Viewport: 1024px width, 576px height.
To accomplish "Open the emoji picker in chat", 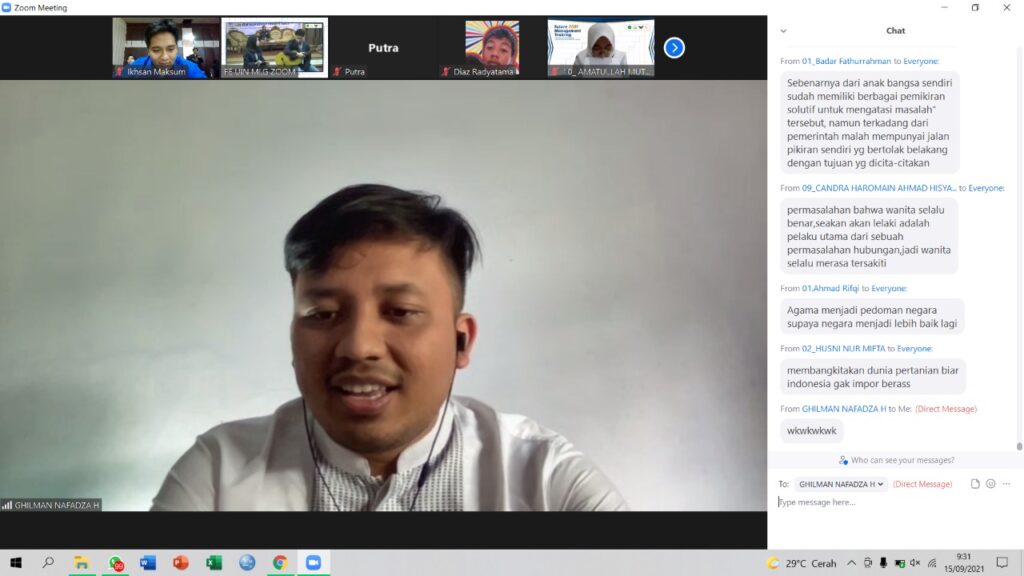I will [x=990, y=484].
